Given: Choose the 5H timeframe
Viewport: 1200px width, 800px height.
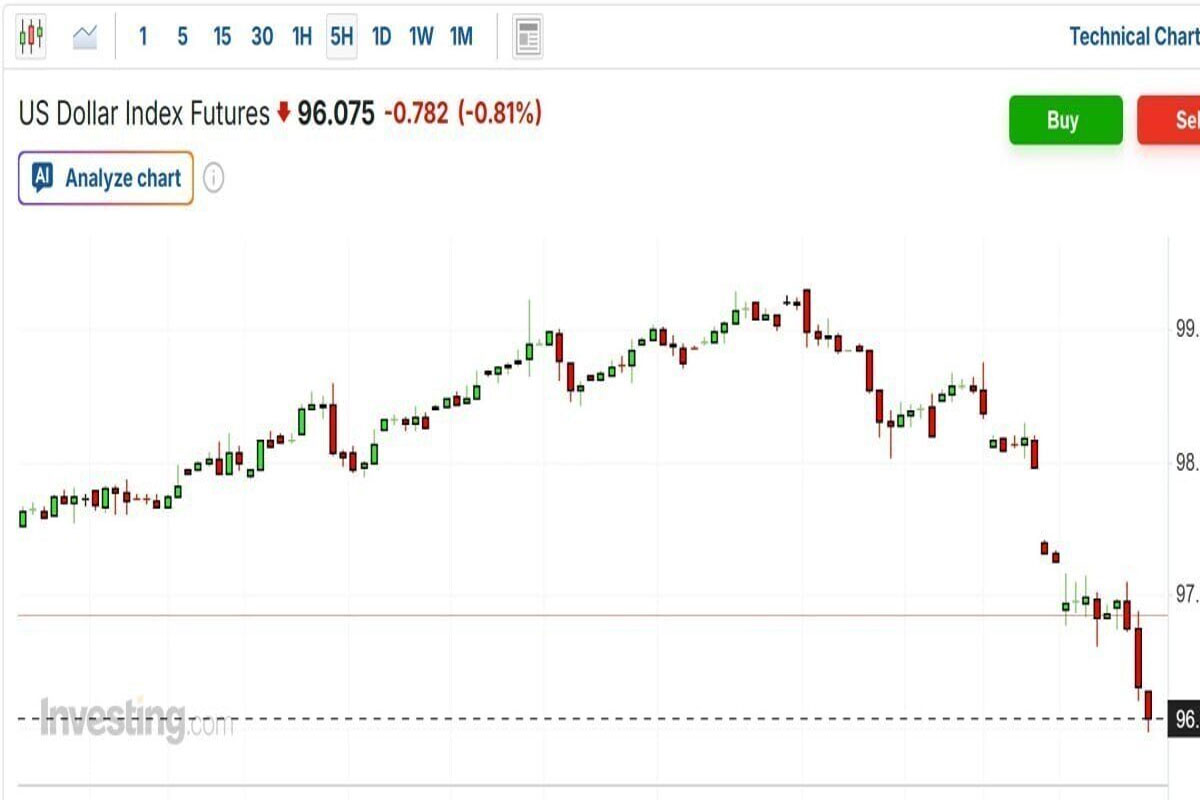Looking at the screenshot, I should click(341, 37).
